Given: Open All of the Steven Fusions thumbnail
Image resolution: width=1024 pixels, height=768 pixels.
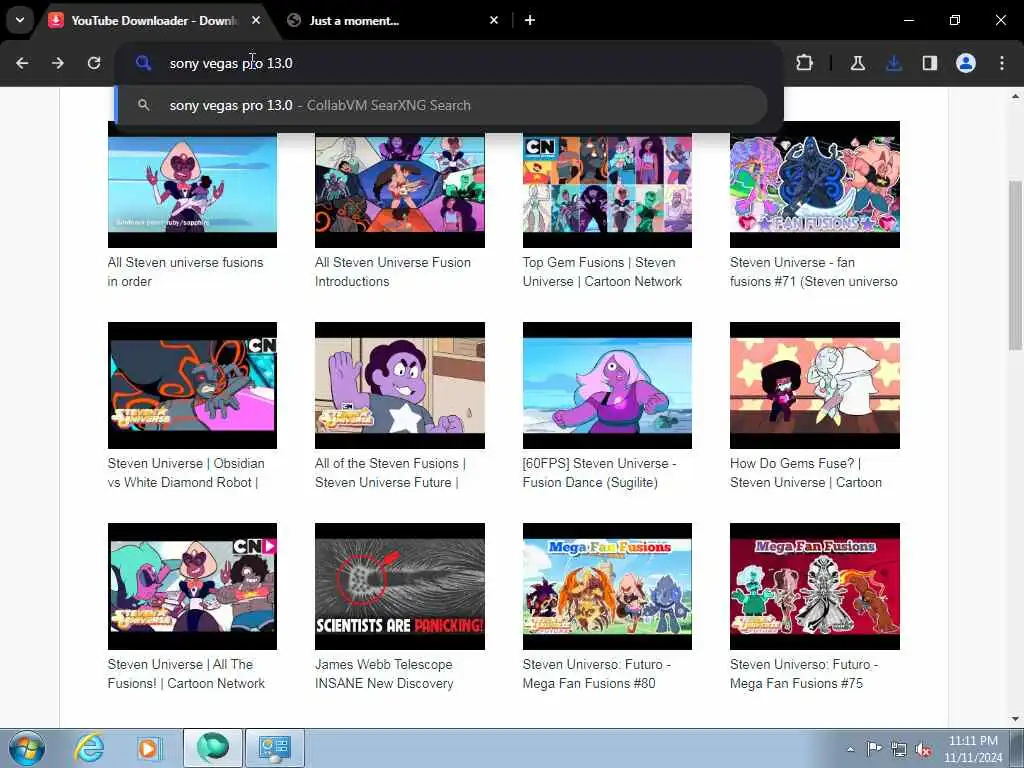Looking at the screenshot, I should tap(400, 385).
